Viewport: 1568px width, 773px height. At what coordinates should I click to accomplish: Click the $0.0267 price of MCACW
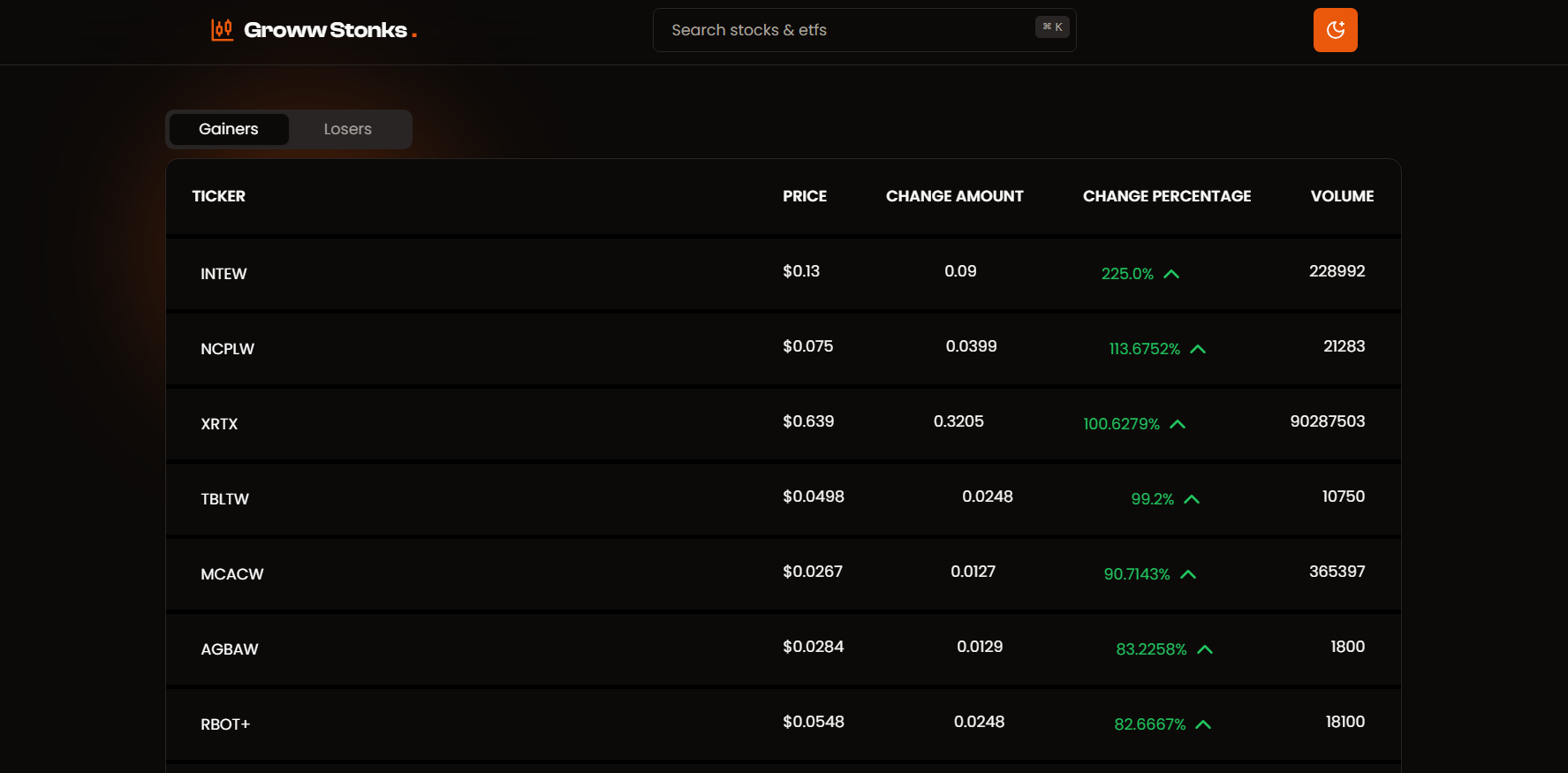coord(813,572)
